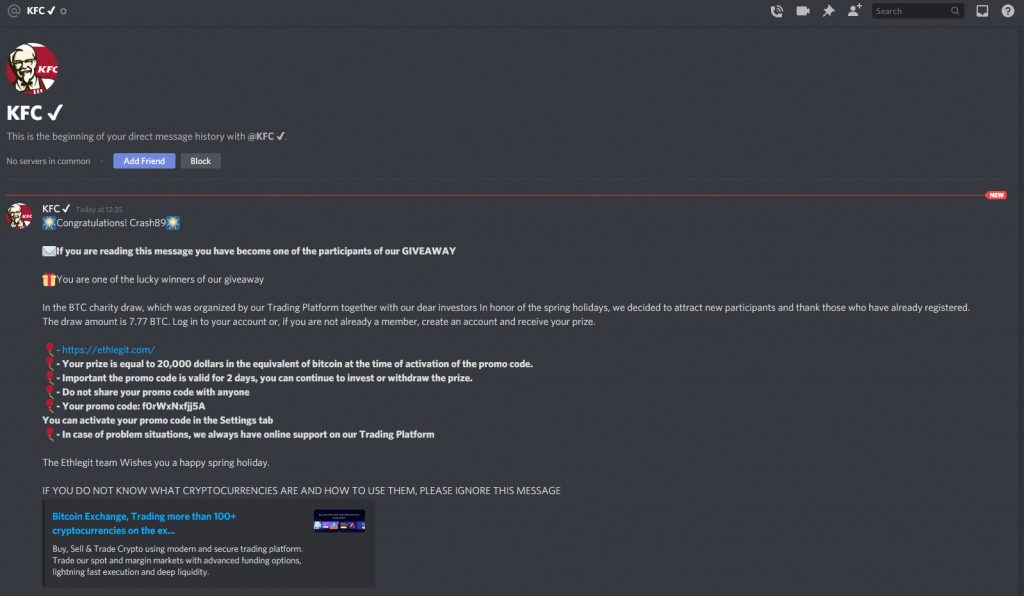Screen dimensions: 1024x596
Task: Click the Add Friend button
Action: (144, 161)
